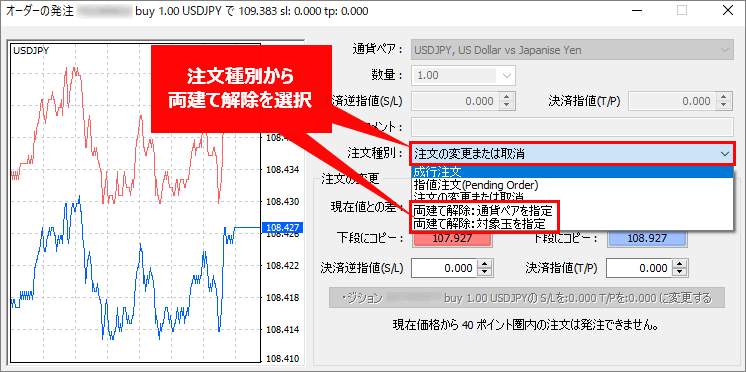Close the オーダーの発注 window
Screen dimensions: 746x372
[x=728, y=10]
